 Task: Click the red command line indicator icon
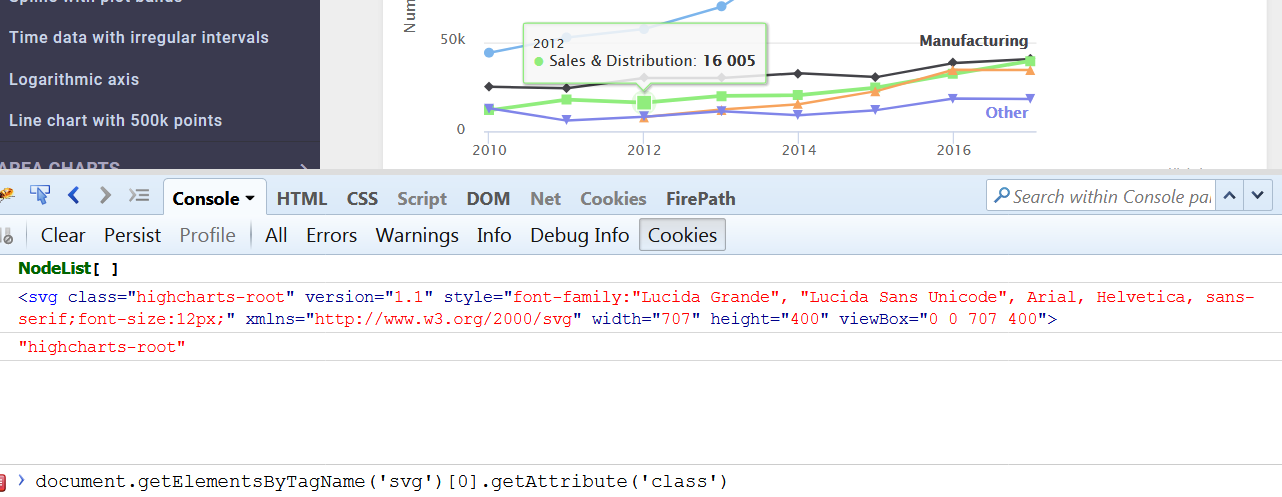(4, 482)
